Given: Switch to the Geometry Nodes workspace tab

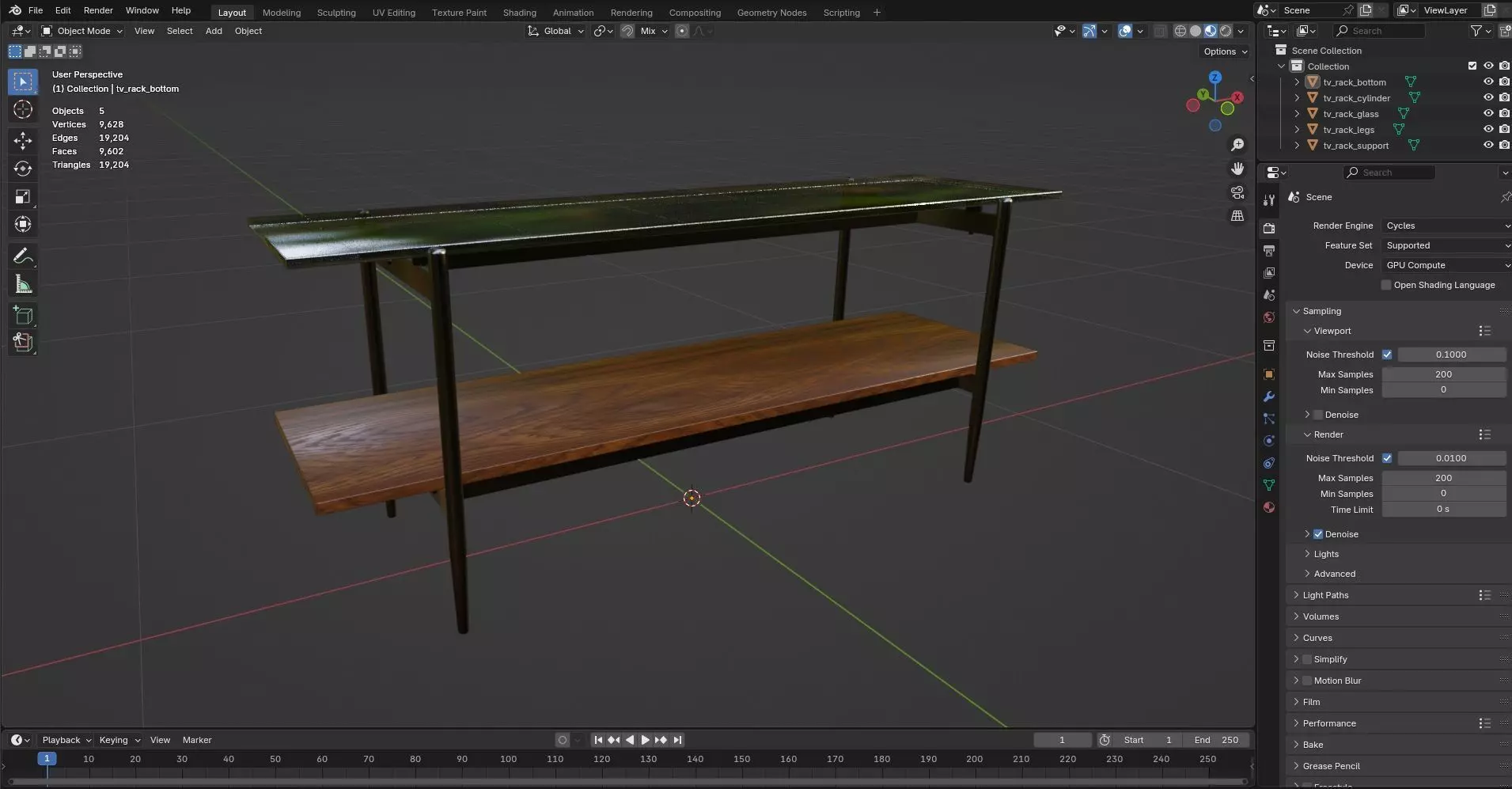Looking at the screenshot, I should [771, 13].
